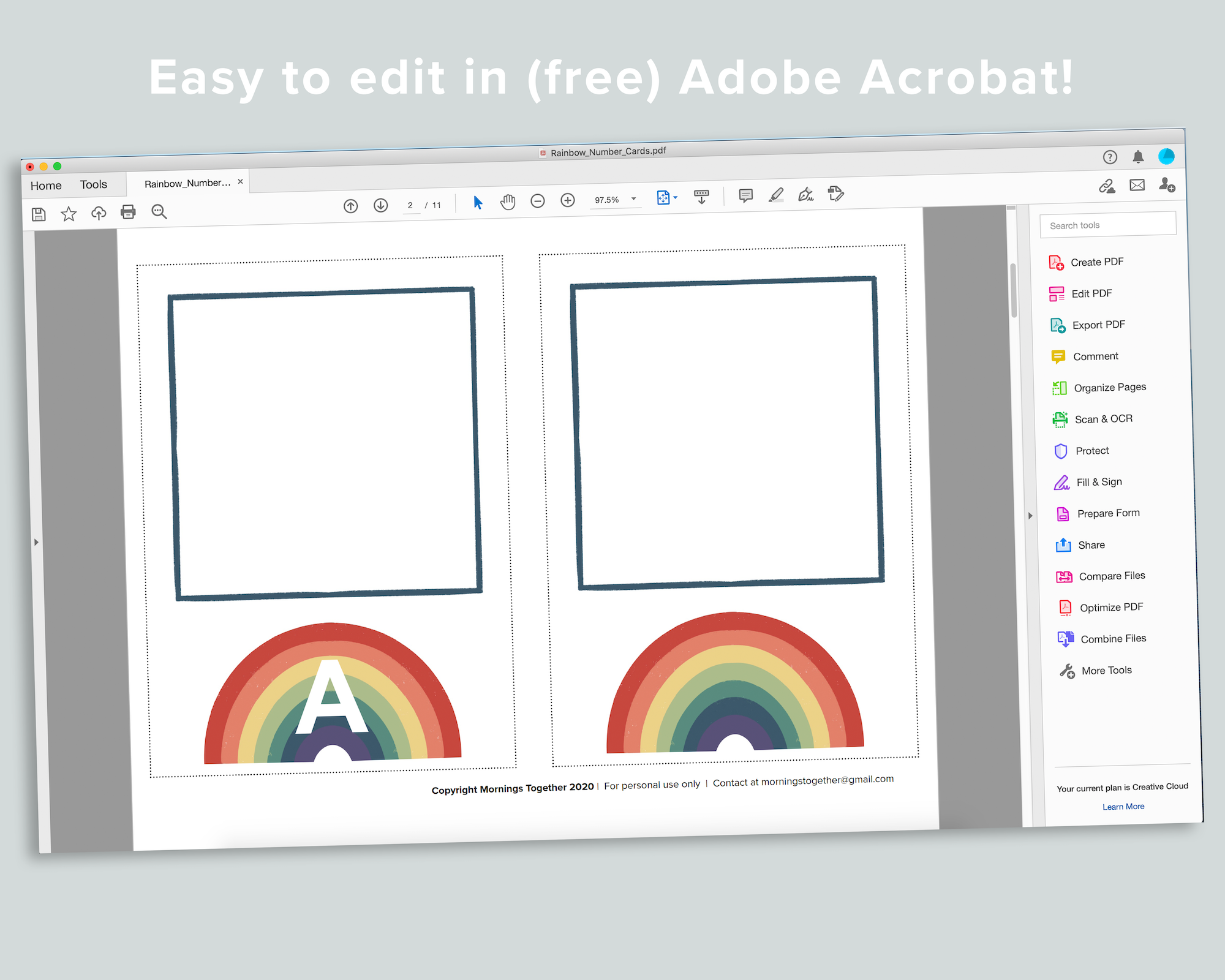
Task: Click the scrolling mode keyboard icon
Action: pyautogui.click(x=701, y=197)
